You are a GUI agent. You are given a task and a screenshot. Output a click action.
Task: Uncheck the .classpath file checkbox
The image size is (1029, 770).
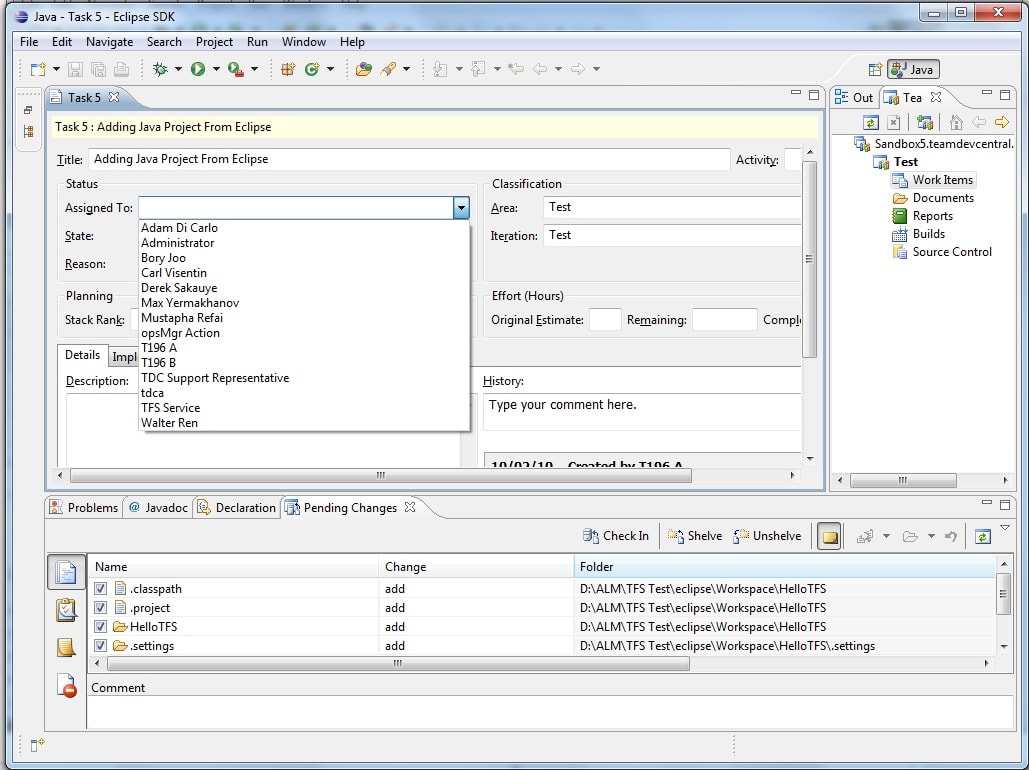click(x=100, y=589)
